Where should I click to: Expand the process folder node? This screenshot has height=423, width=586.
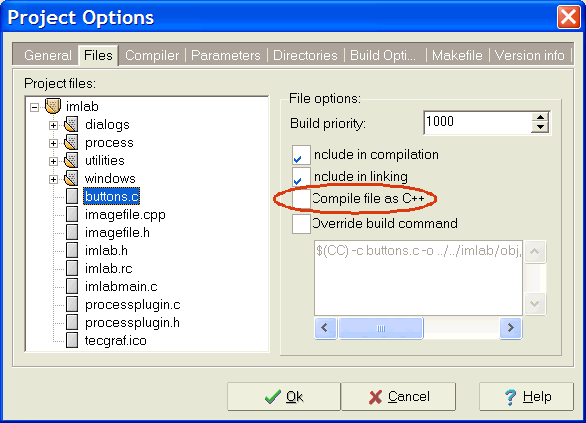[x=53, y=143]
